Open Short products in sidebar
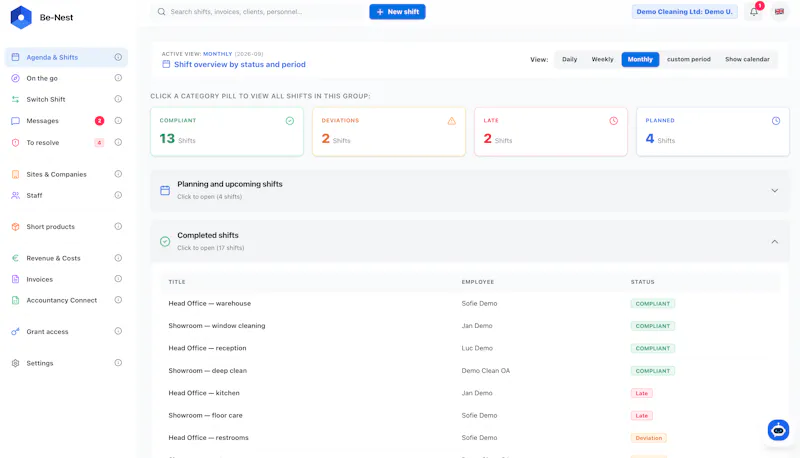 66,226
